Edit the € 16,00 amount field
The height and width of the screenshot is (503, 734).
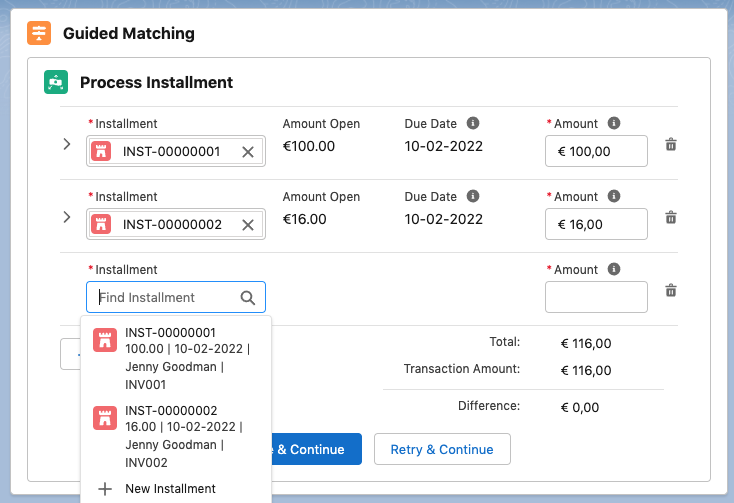pyautogui.click(x=596, y=225)
